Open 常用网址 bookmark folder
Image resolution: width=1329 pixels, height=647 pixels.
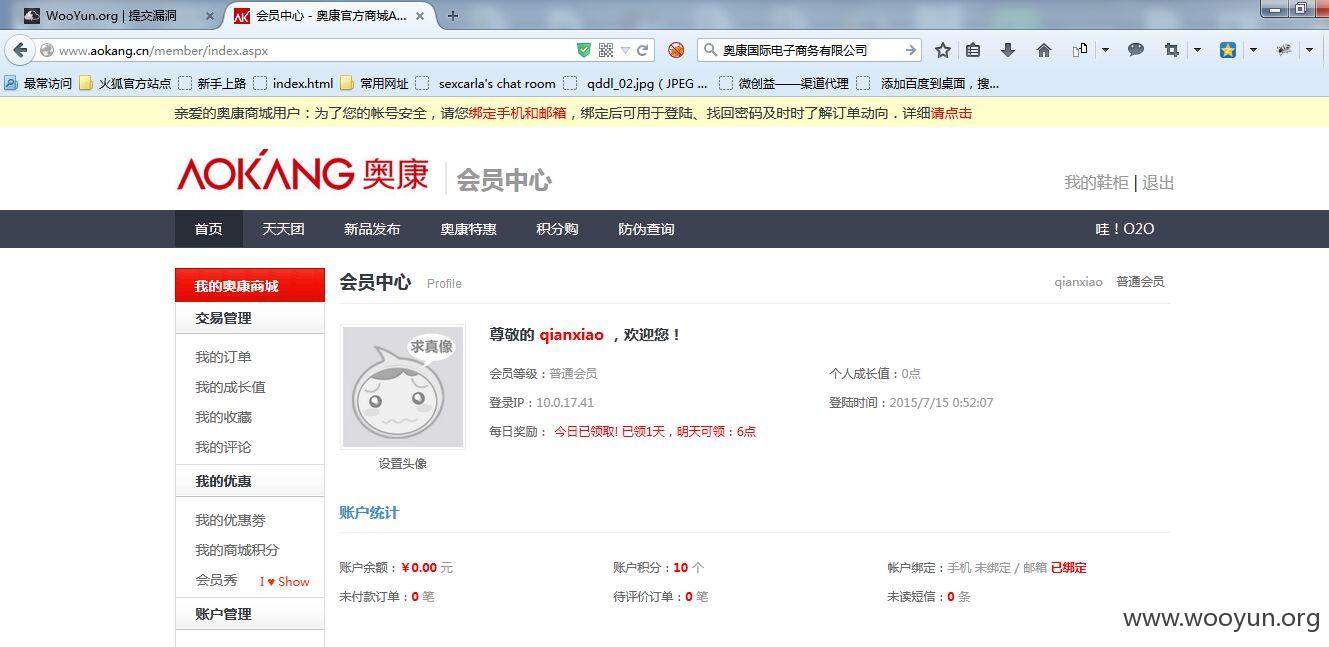375,83
